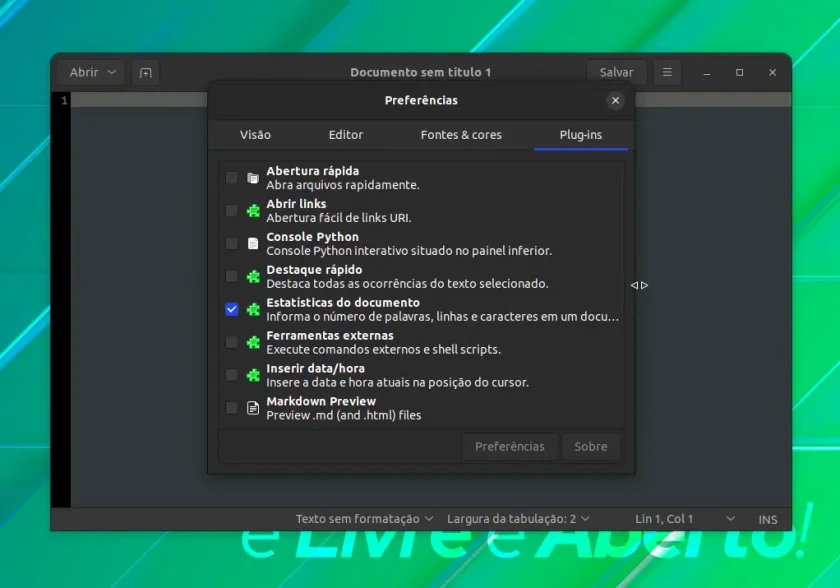Screen dimensions: 840x588
Task: Click the Sobre button
Action: click(x=591, y=447)
